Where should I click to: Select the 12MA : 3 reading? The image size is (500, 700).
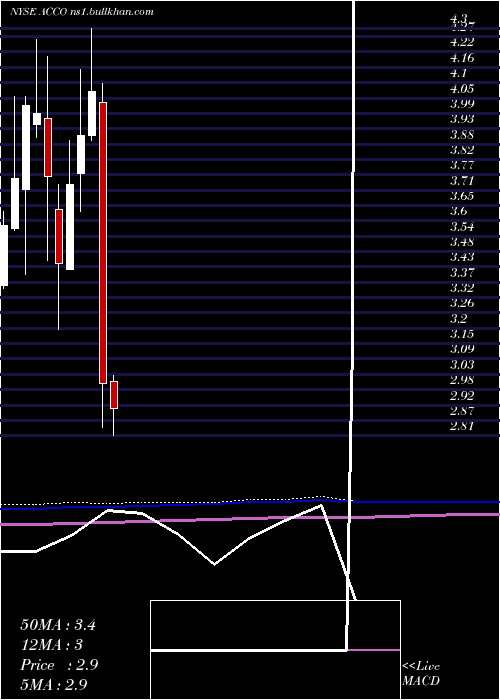pos(52,645)
